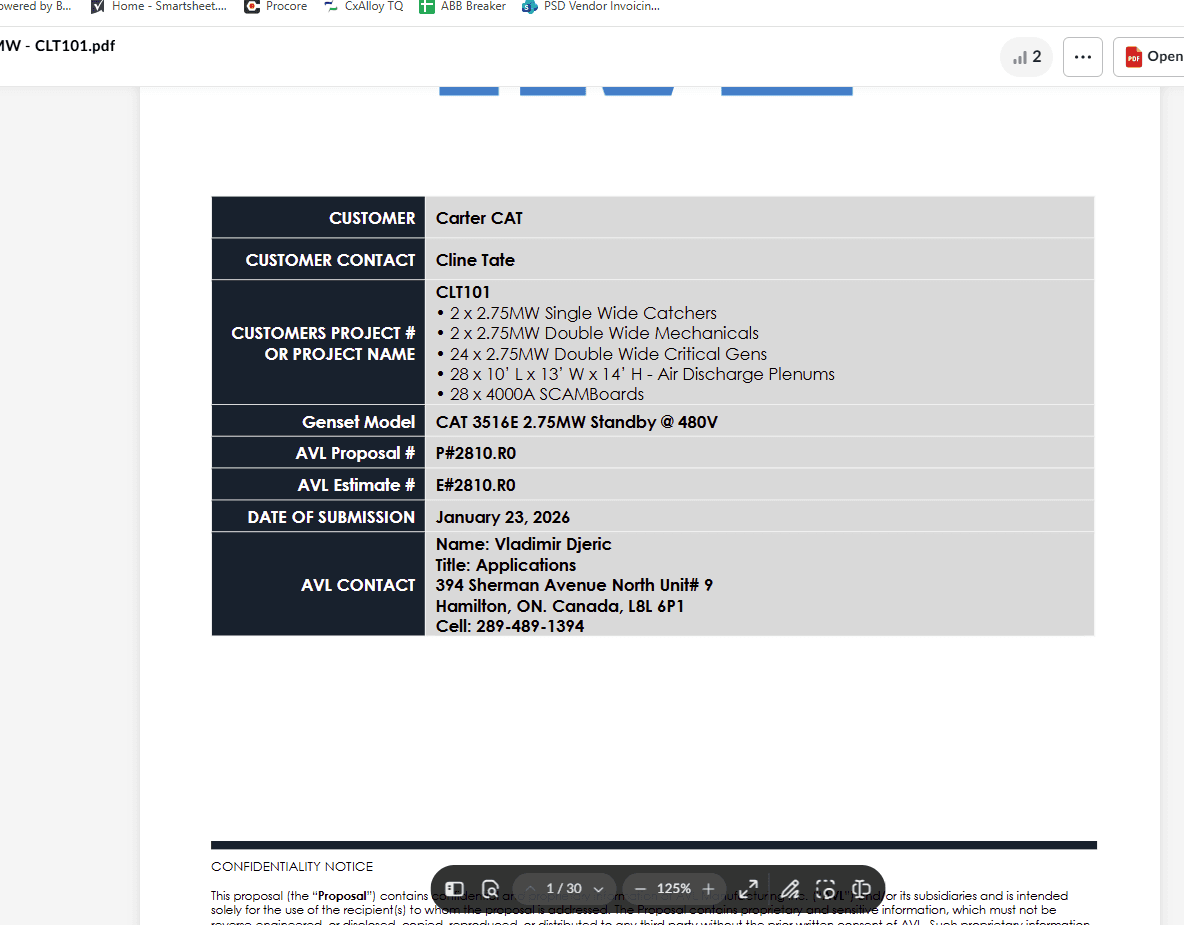Click the line 28 x 4000A SCAMBoards
This screenshot has height=925, width=1184.
(x=541, y=394)
